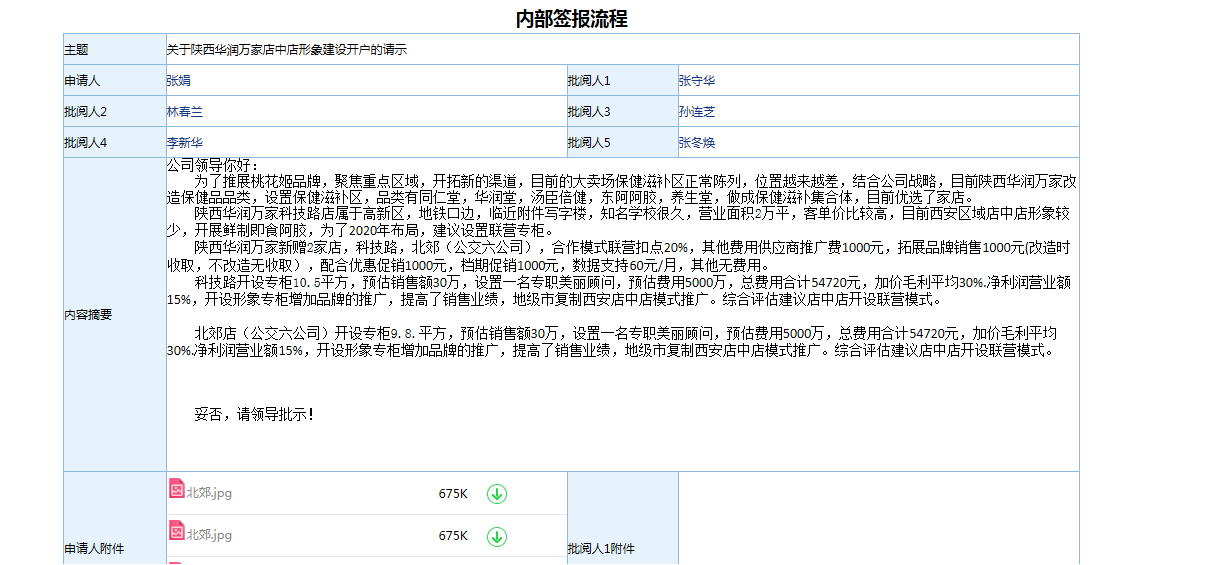Click the 申请人附件 label cell
The image size is (1221, 565).
pyautogui.click(x=95, y=549)
